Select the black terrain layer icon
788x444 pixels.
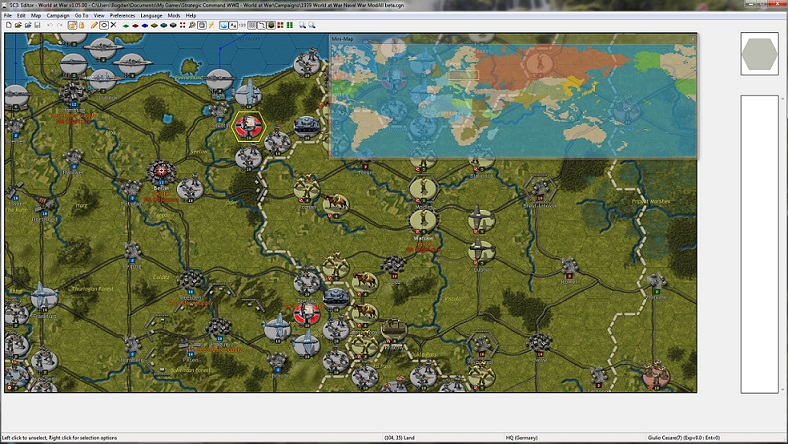coord(173,25)
